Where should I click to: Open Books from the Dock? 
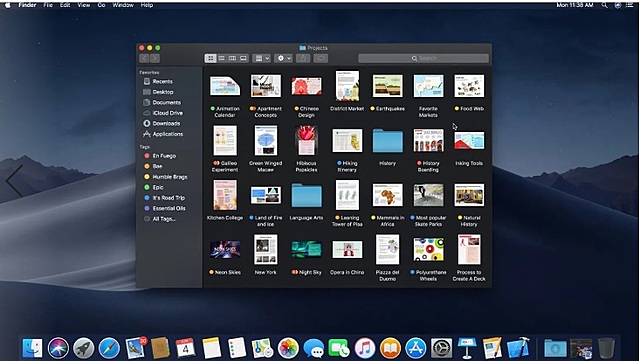(x=390, y=348)
